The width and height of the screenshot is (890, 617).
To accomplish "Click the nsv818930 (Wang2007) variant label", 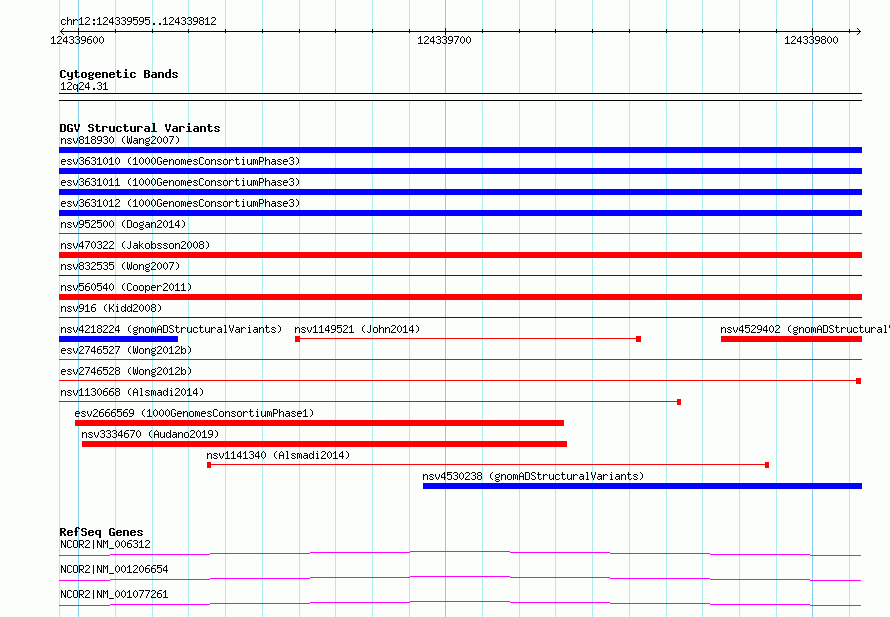I will [x=120, y=140].
